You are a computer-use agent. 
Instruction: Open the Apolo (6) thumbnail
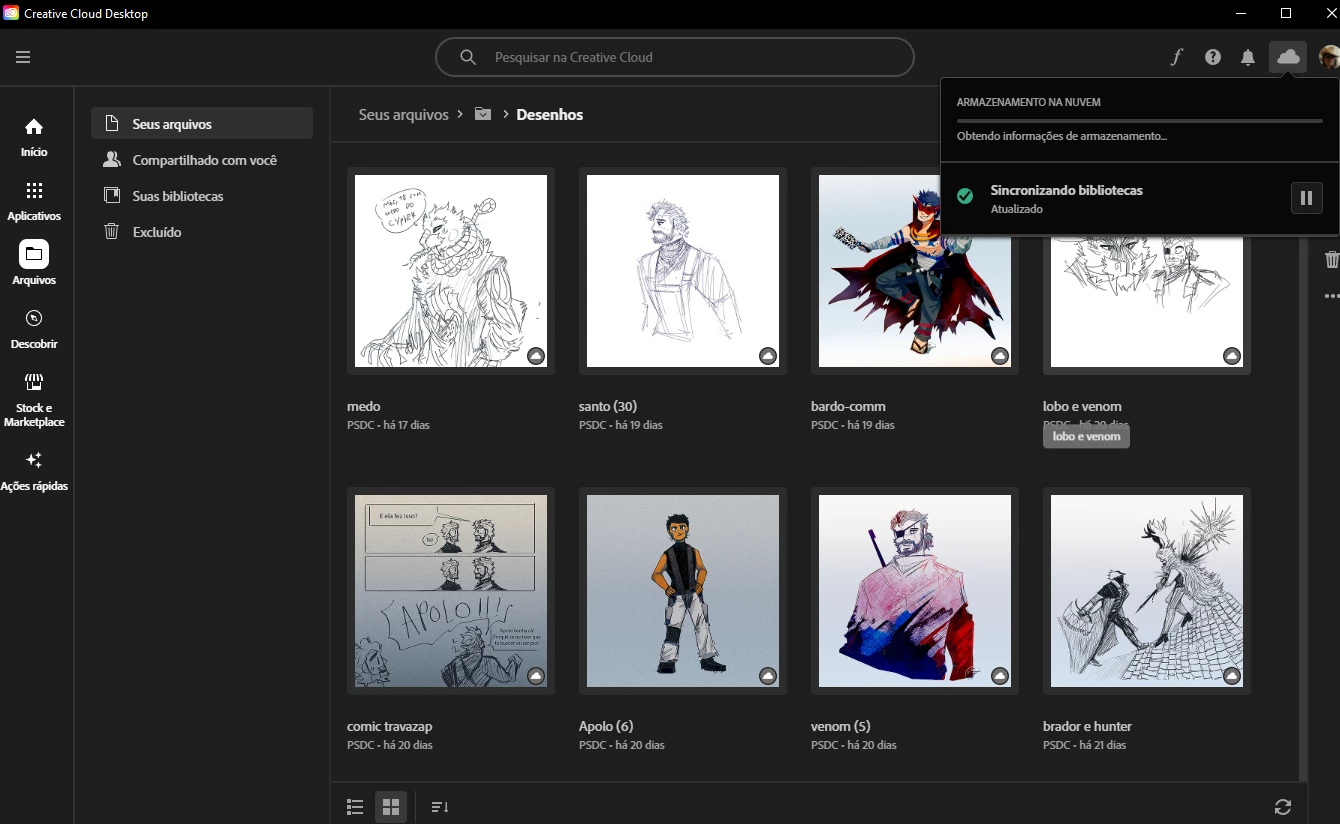(683, 591)
